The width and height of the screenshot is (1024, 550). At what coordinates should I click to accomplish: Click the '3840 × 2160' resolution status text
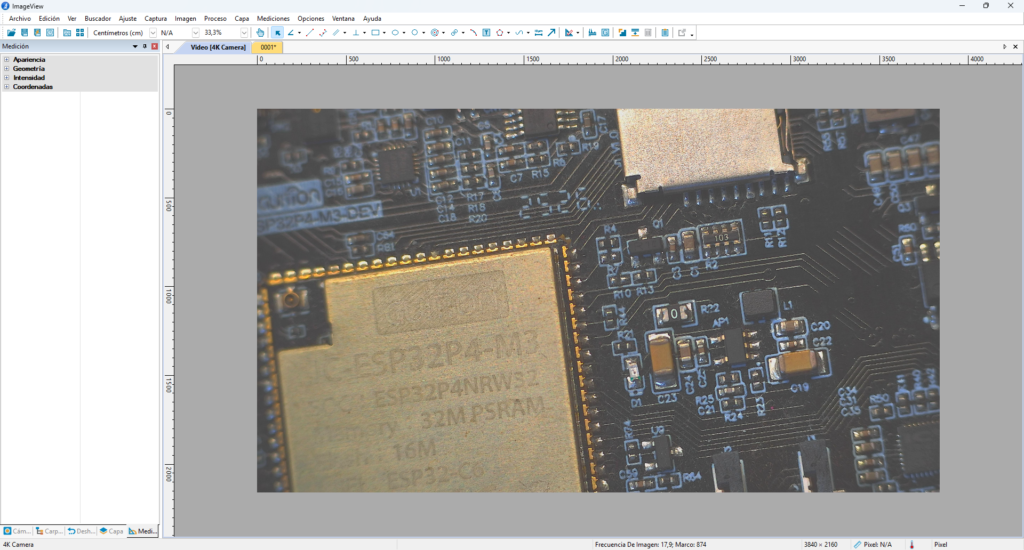[x=820, y=544]
